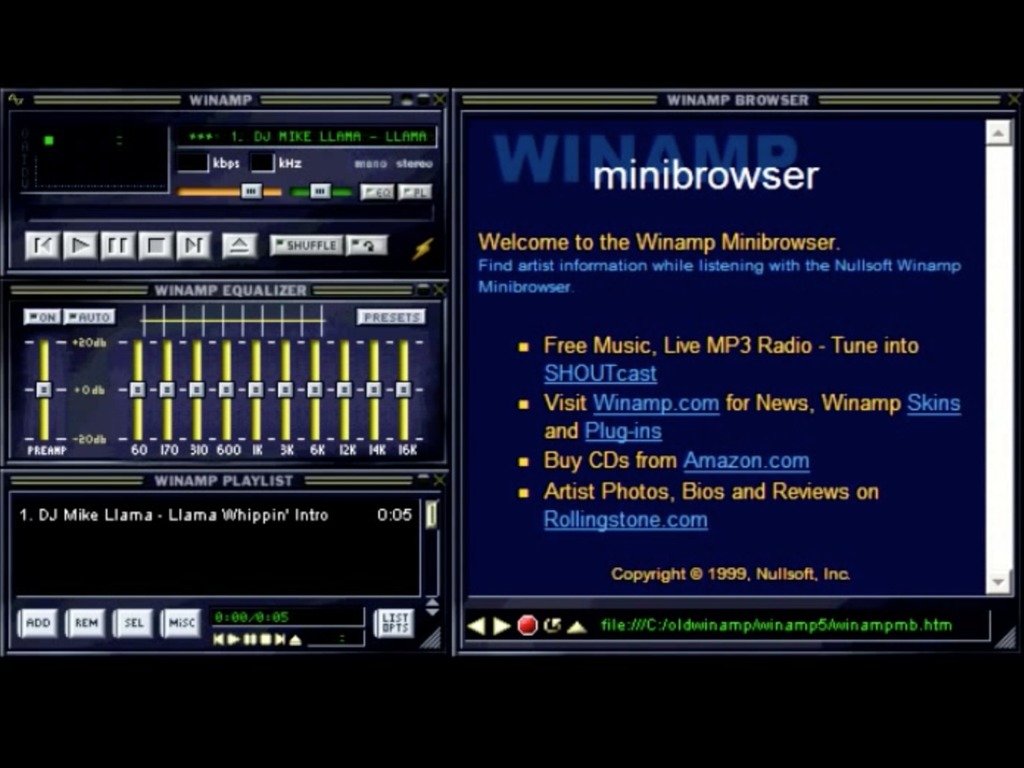Click the red Stop loading button in browser

pyautogui.click(x=527, y=626)
